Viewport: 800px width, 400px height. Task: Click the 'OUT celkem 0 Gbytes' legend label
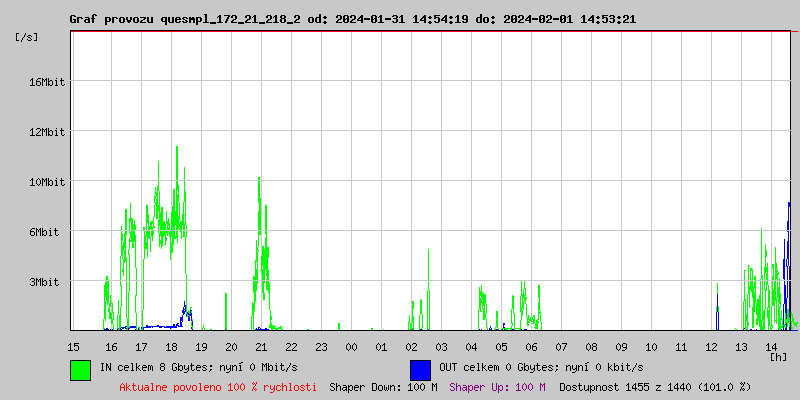click(541, 368)
